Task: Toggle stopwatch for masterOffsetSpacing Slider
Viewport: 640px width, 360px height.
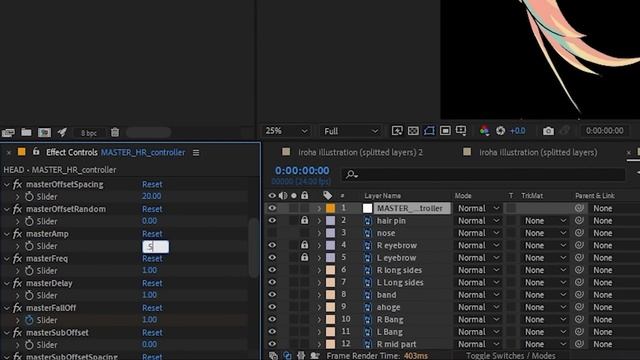Action: [29, 197]
